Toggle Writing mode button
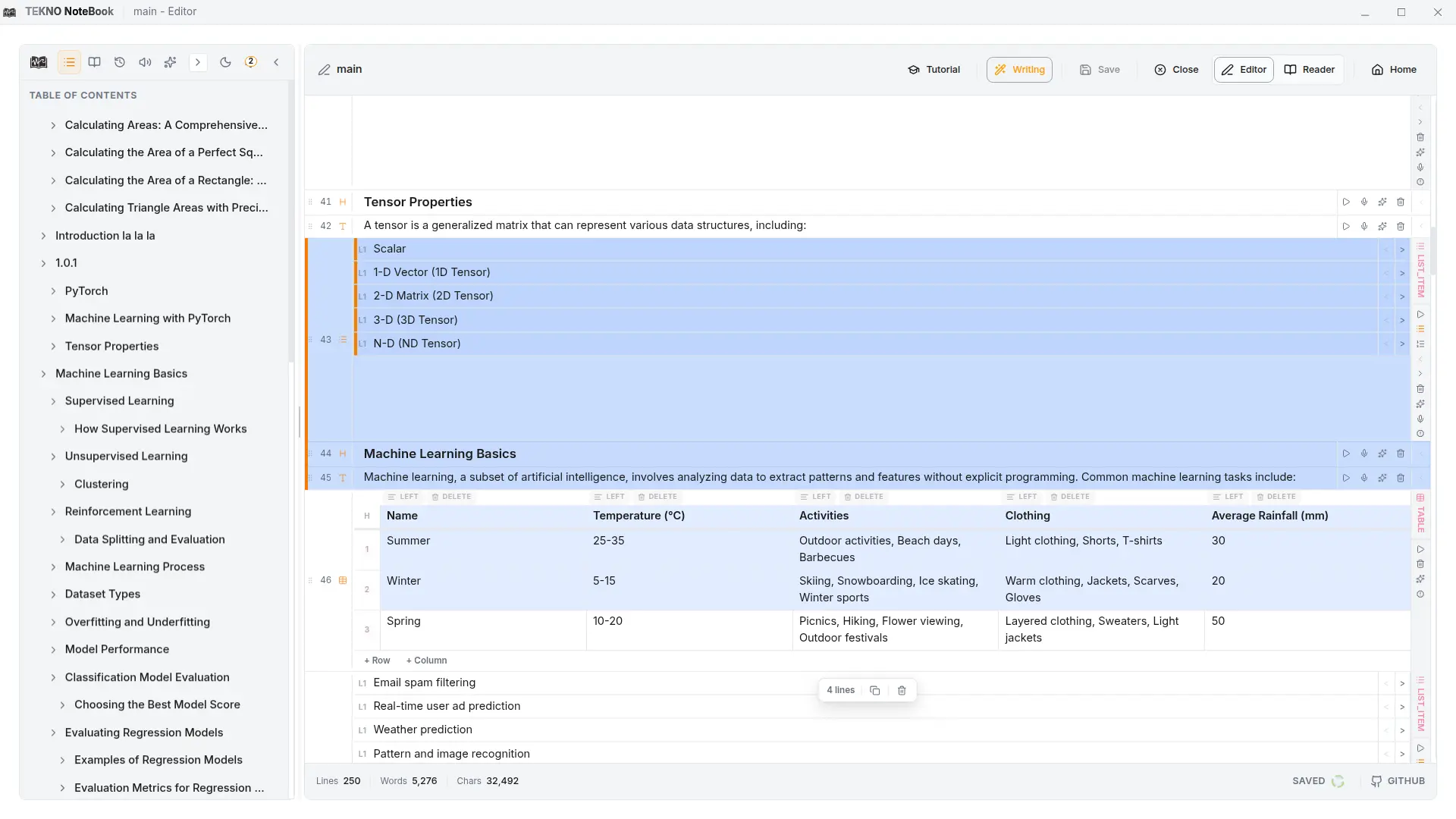This screenshot has width=1456, height=819. click(1019, 70)
